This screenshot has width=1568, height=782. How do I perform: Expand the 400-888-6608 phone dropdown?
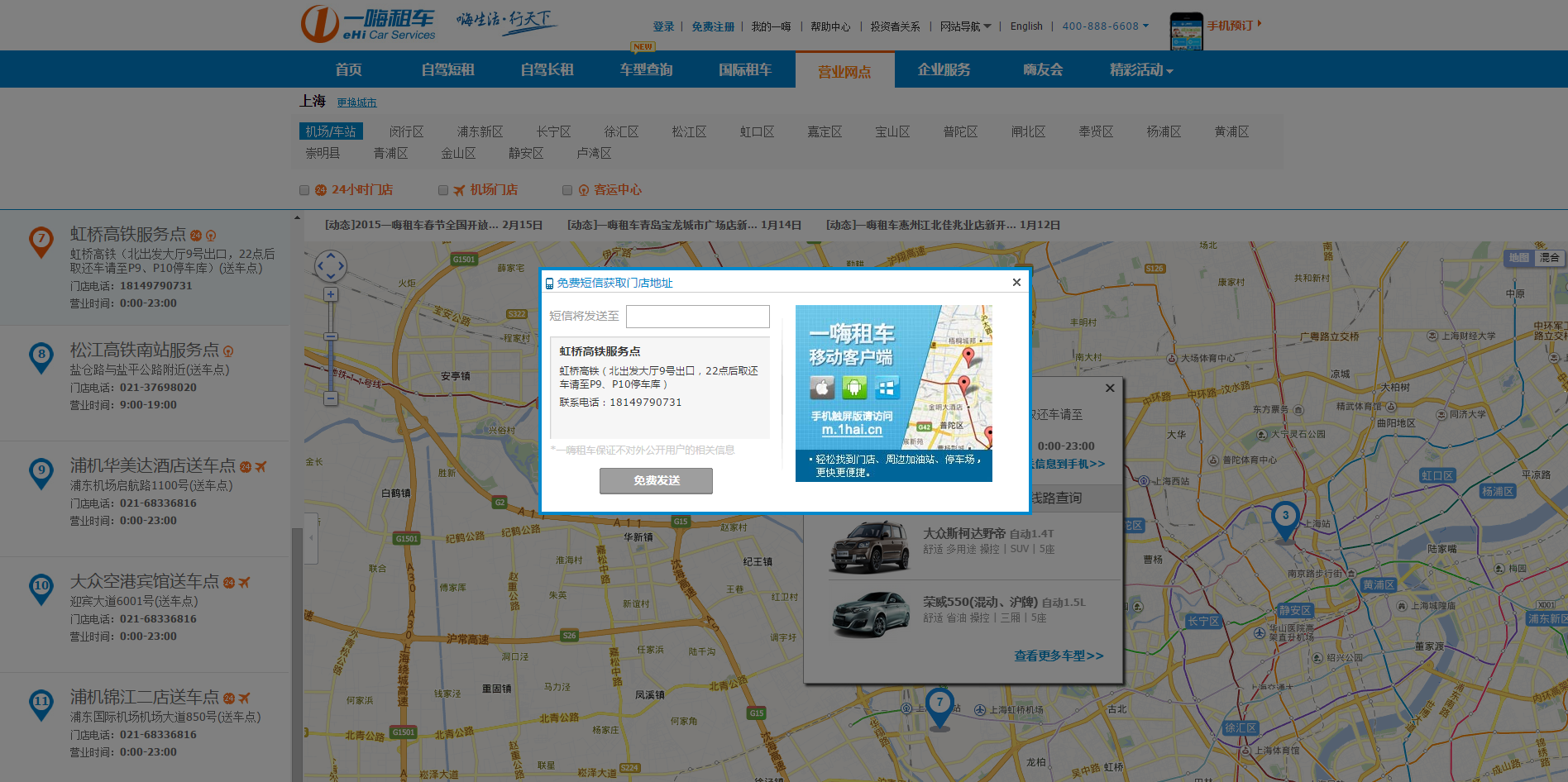[x=1106, y=26]
